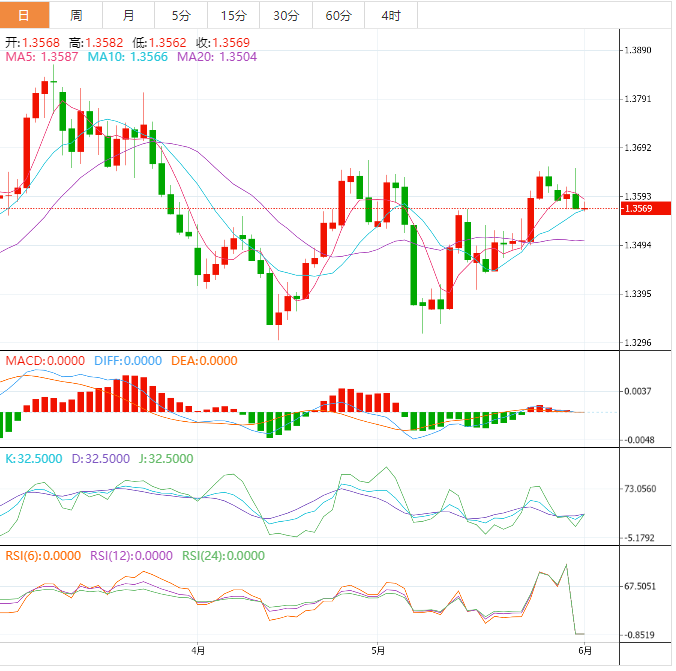Click the RSI(24) indicator label
The width and height of the screenshot is (676, 671).
[x=223, y=556]
